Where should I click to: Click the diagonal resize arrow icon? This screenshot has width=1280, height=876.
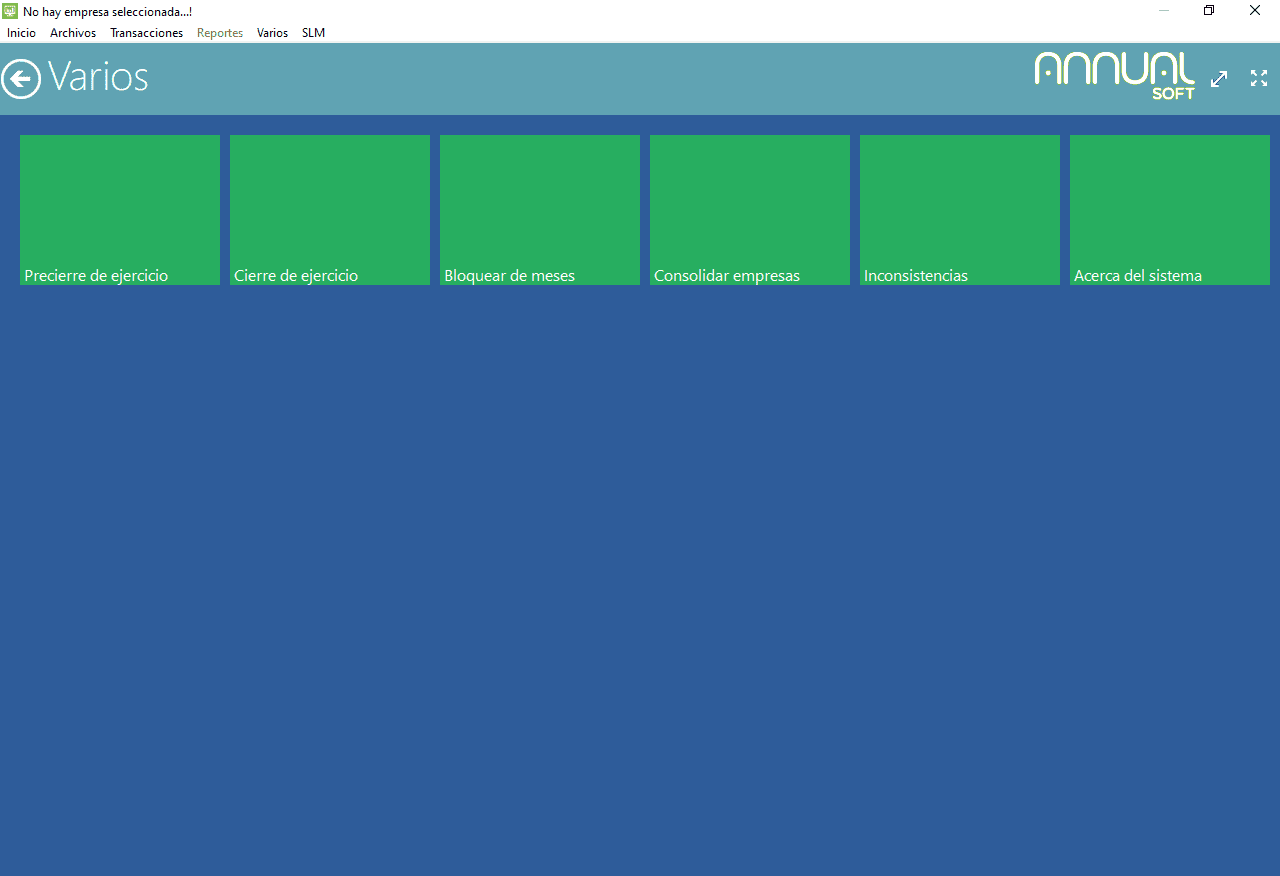[x=1219, y=79]
